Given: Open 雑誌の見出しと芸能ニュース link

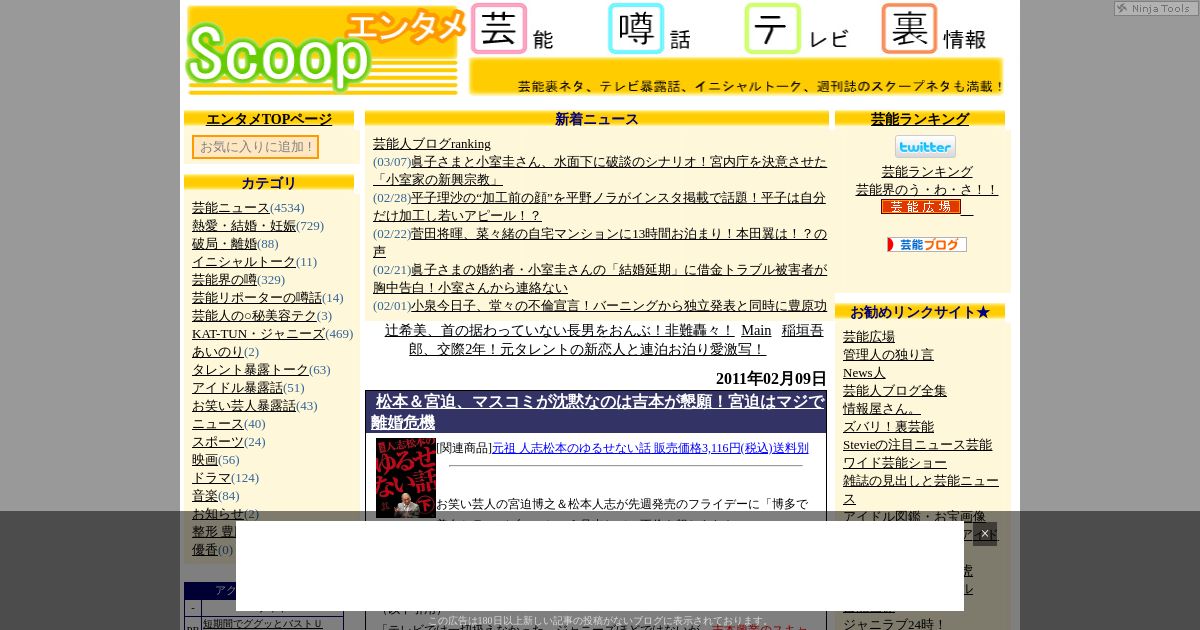Looking at the screenshot, I should [921, 490].
